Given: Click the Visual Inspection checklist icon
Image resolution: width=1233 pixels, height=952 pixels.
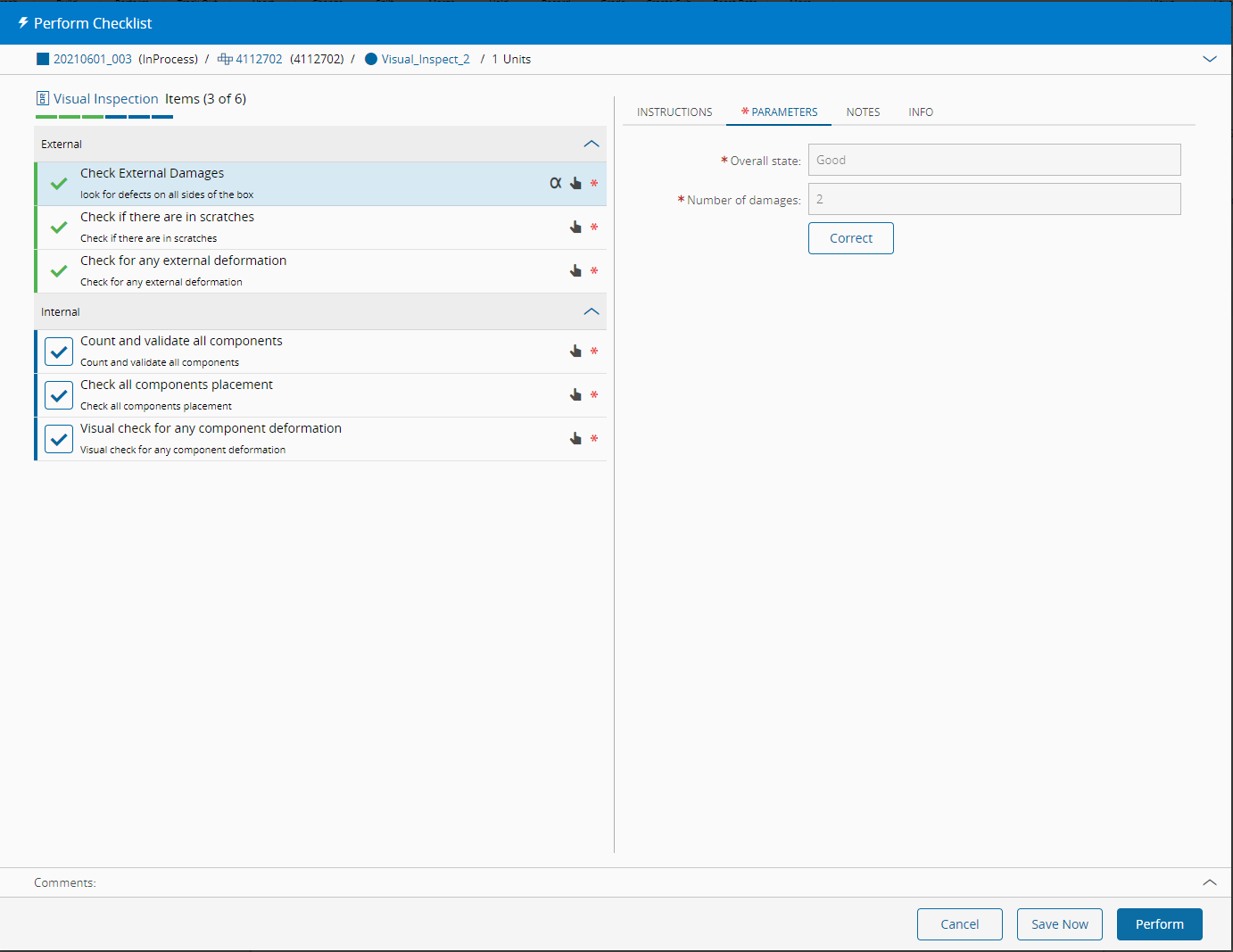Looking at the screenshot, I should 42,98.
